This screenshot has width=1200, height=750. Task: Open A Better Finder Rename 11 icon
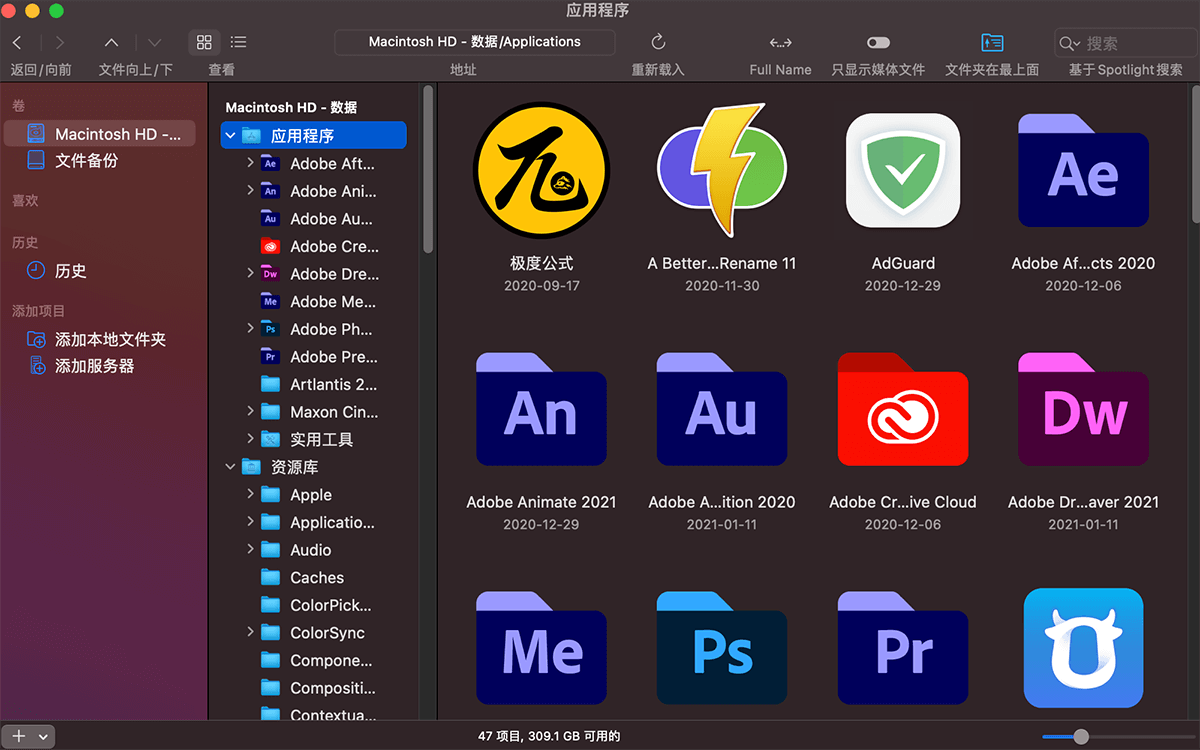click(721, 170)
